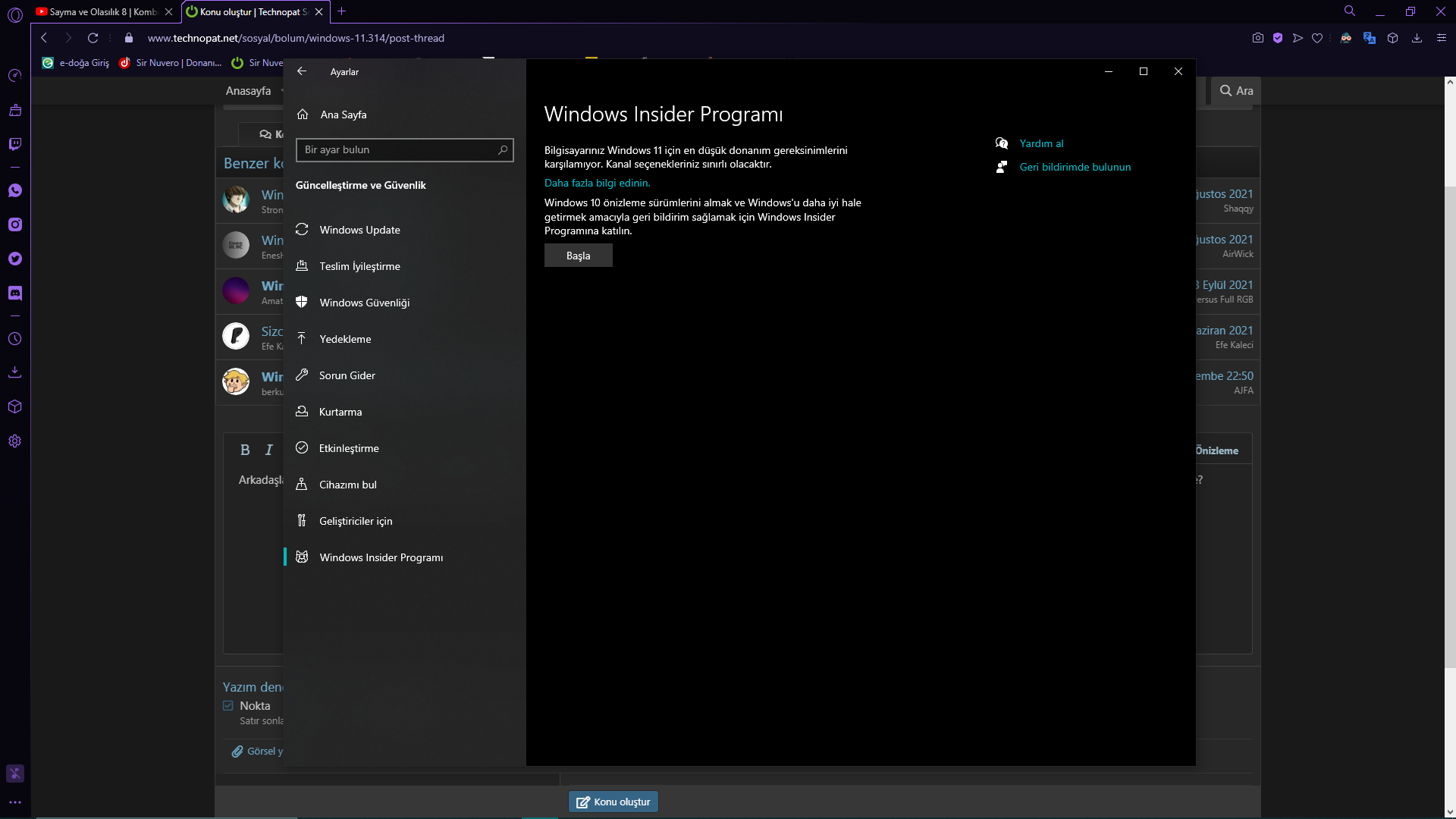This screenshot has width=1456, height=819.
Task: Click the Bir ayar bulun search field
Action: coord(398,150)
